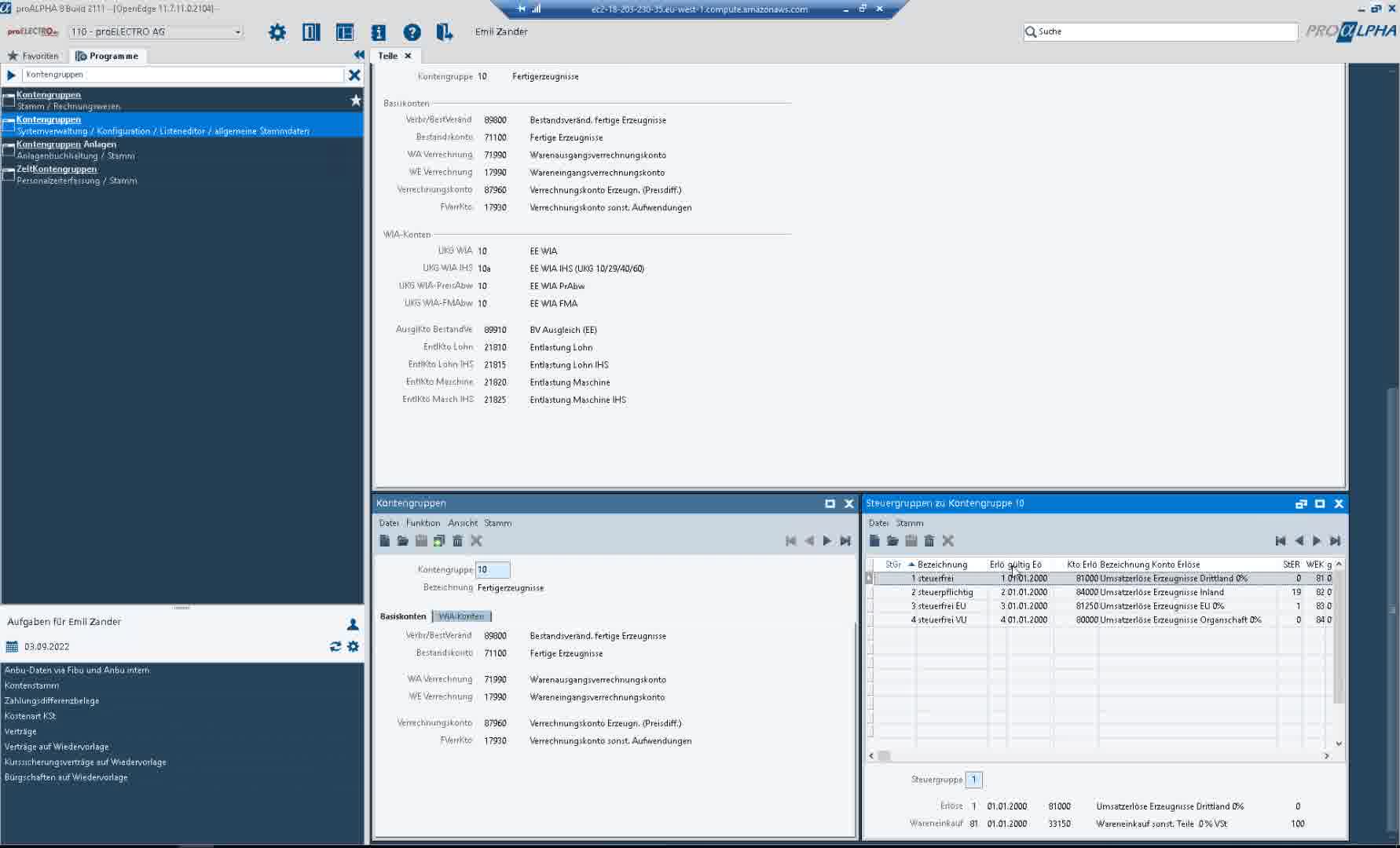1400x848 pixels.
Task: Open the user icon in Aufgaben panel
Action: coord(353,624)
